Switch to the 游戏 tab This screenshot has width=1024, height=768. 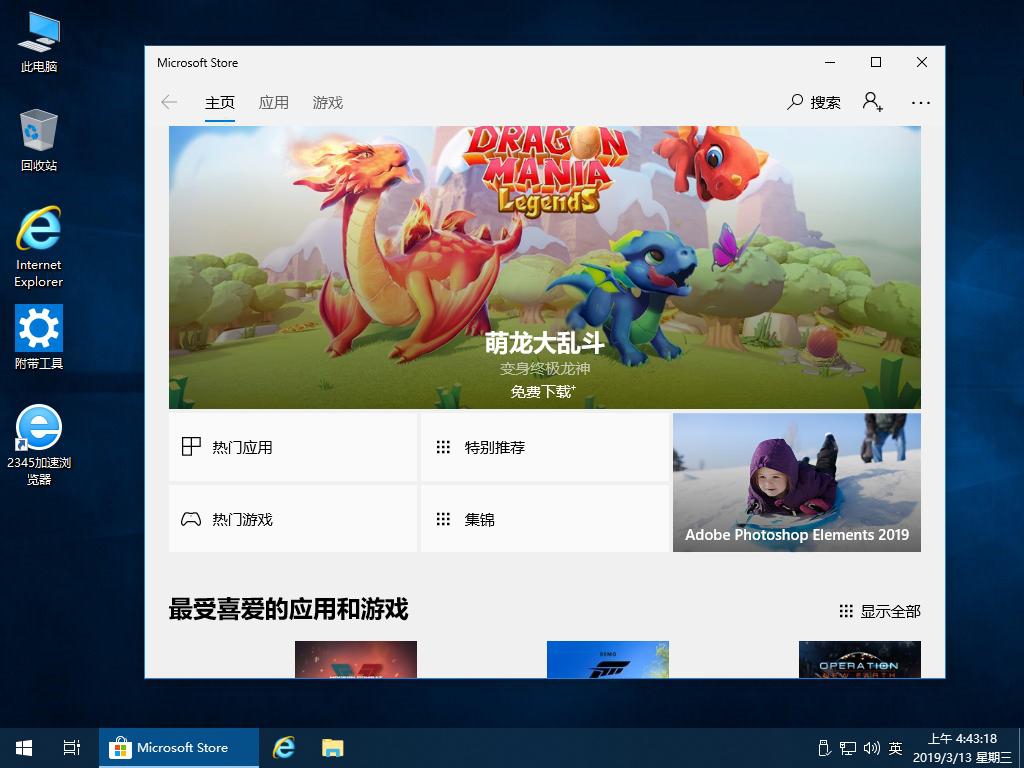[x=327, y=103]
